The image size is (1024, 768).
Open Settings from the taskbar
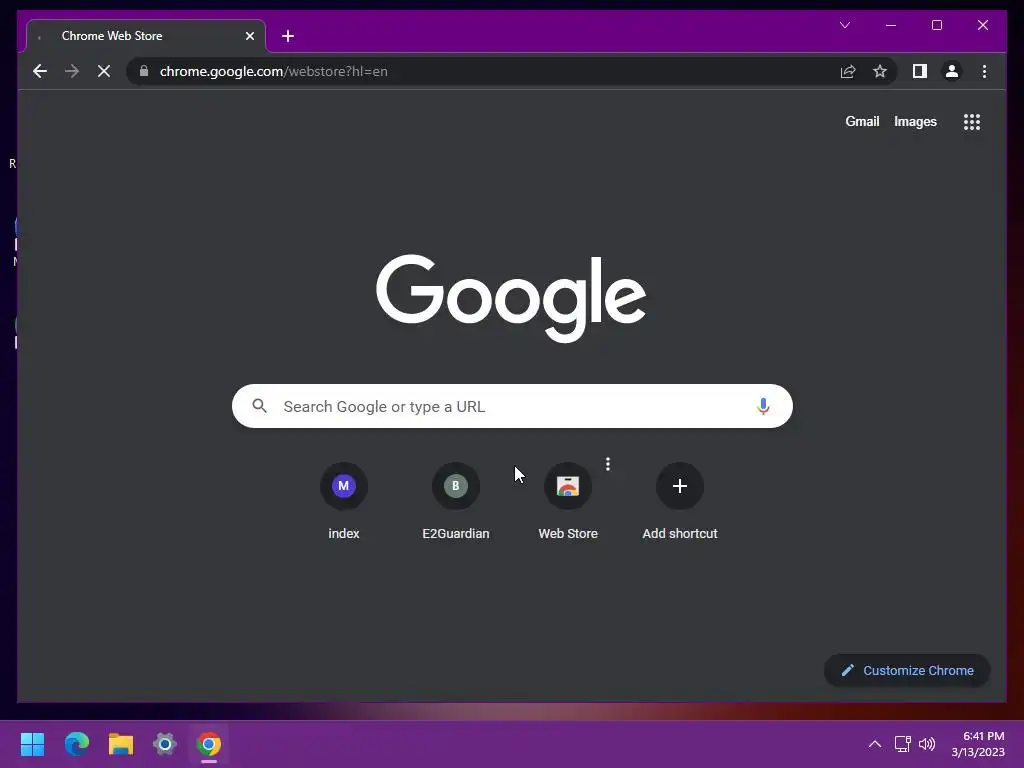coord(165,744)
